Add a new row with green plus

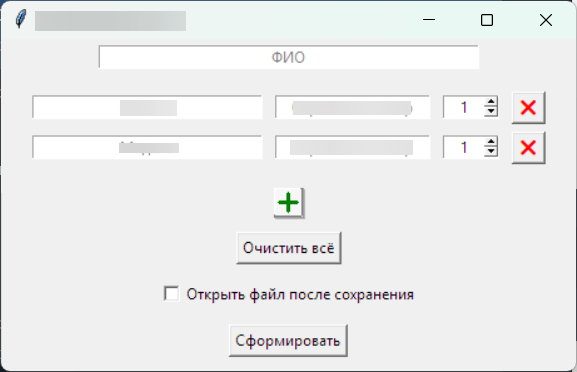click(x=289, y=203)
